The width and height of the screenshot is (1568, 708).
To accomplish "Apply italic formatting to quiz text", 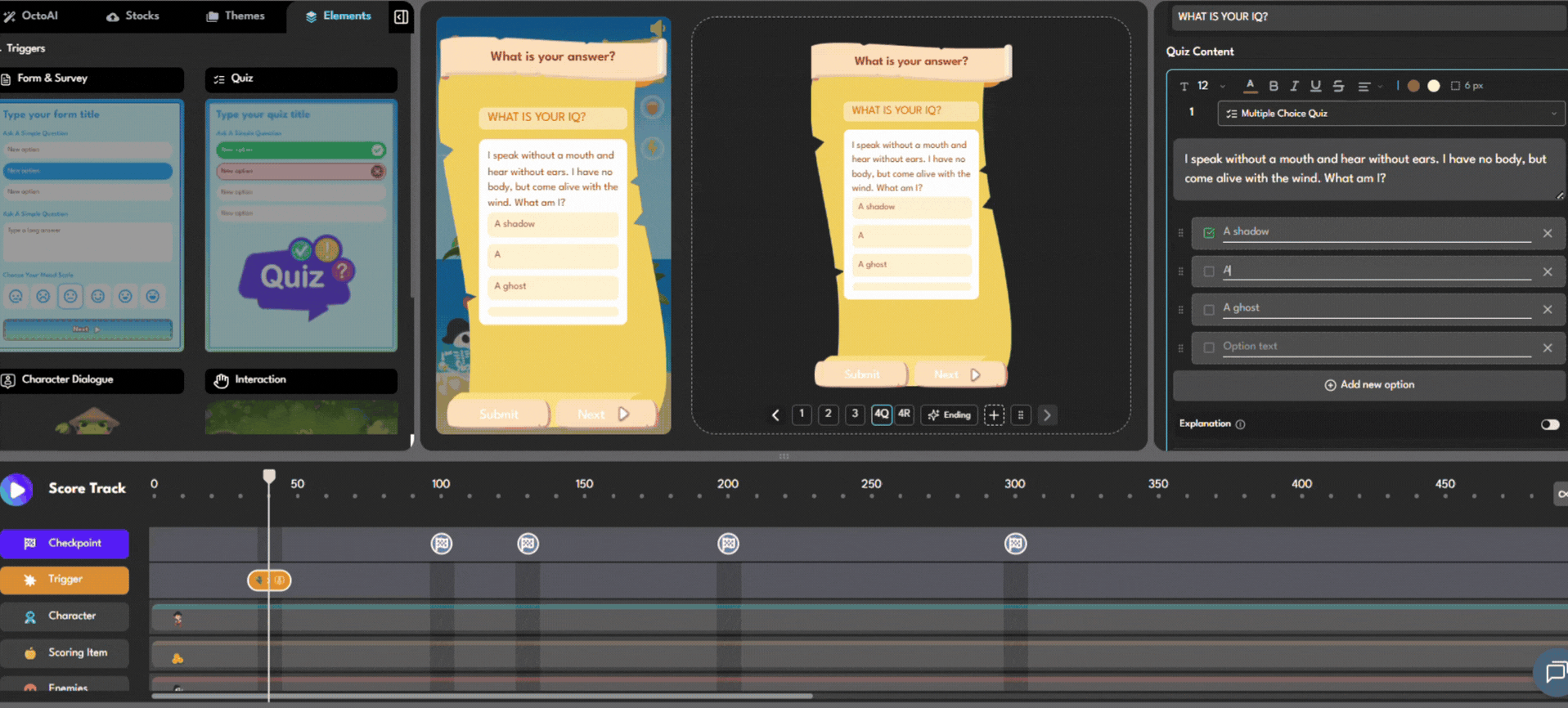I will click(1294, 86).
